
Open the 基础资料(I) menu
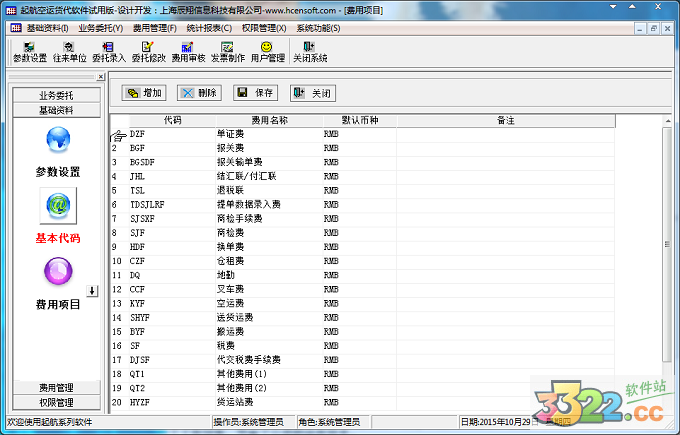[x=48, y=28]
